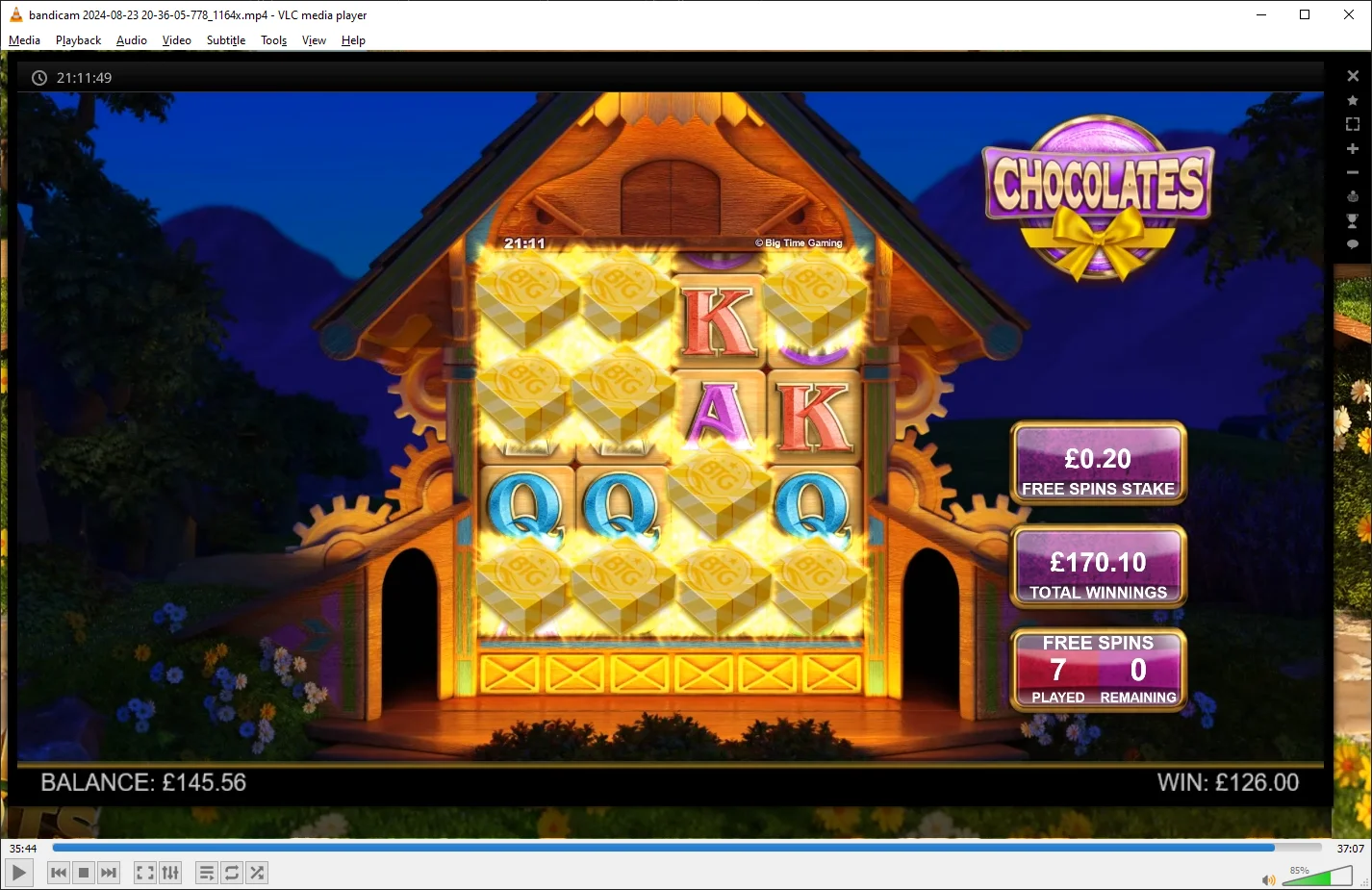Click the minus icon in game sidebar
This screenshot has width=1372, height=890.
click(x=1353, y=172)
